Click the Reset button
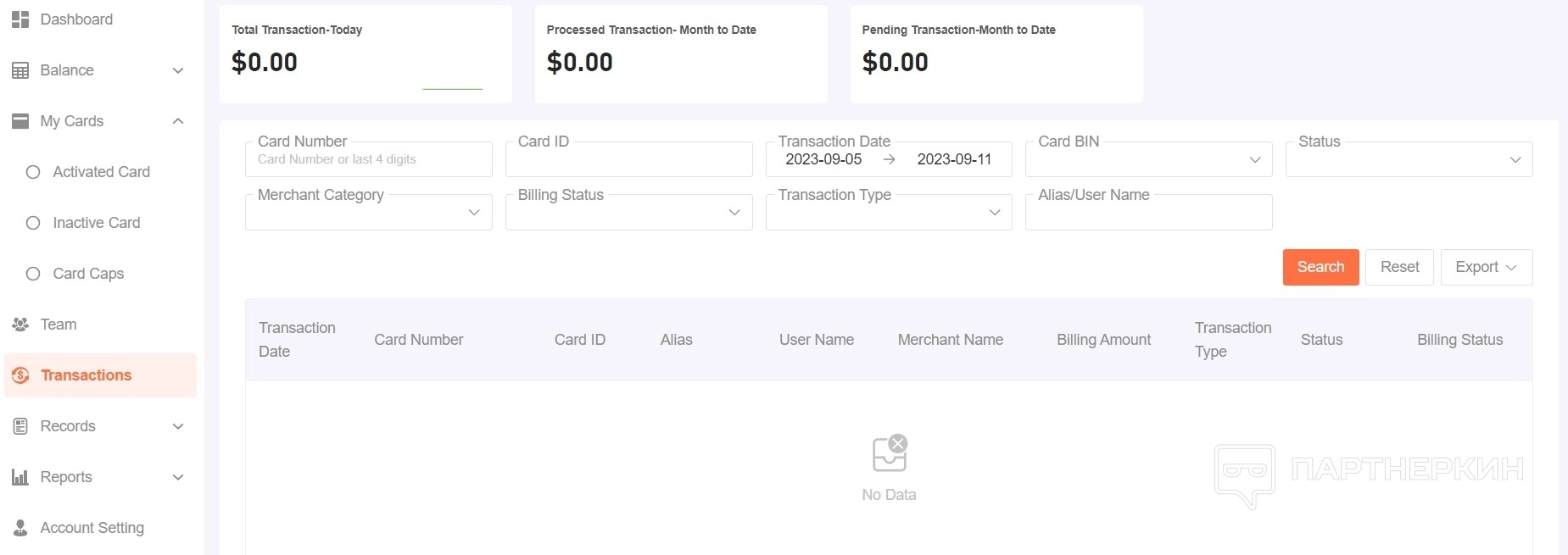 point(1399,267)
